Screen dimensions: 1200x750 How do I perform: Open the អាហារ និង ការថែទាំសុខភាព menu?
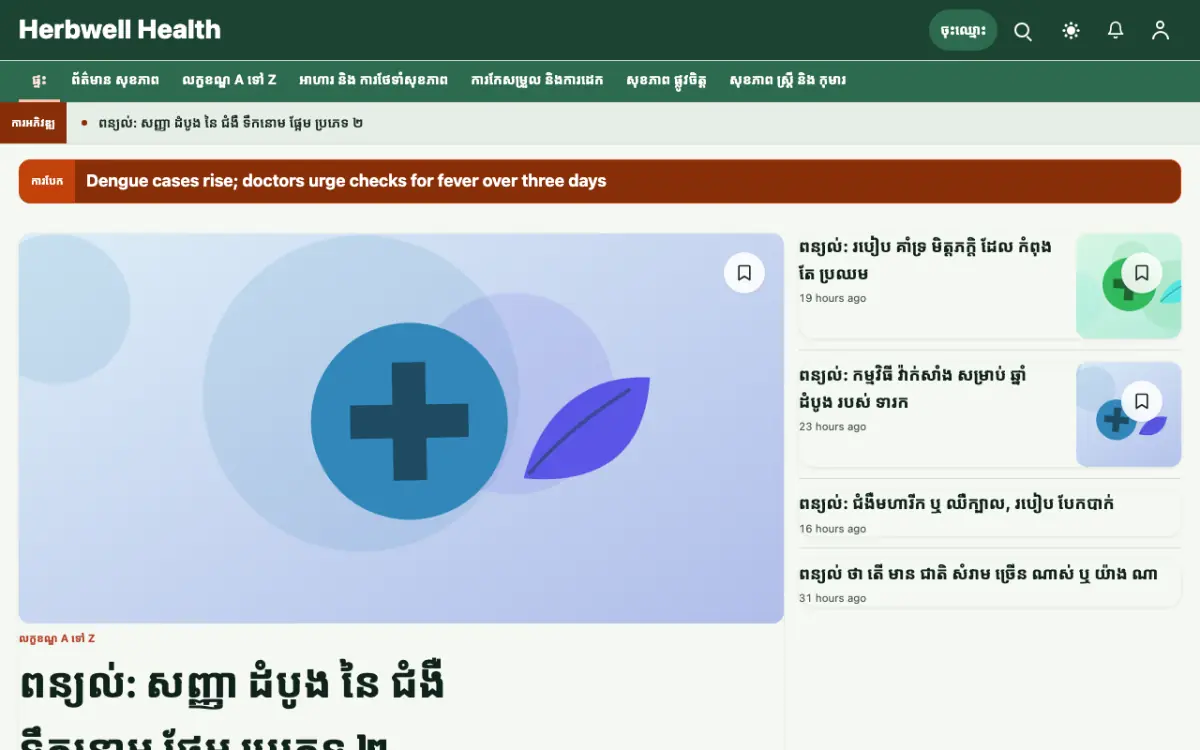(373, 80)
